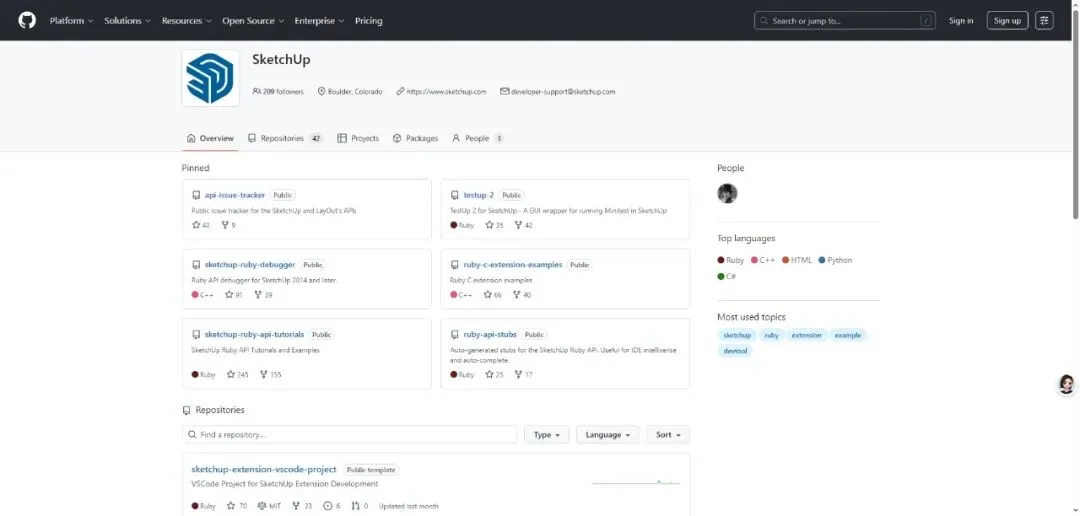The height and width of the screenshot is (516, 1080).
Task: Open the Pricing page
Action: coord(368,21)
